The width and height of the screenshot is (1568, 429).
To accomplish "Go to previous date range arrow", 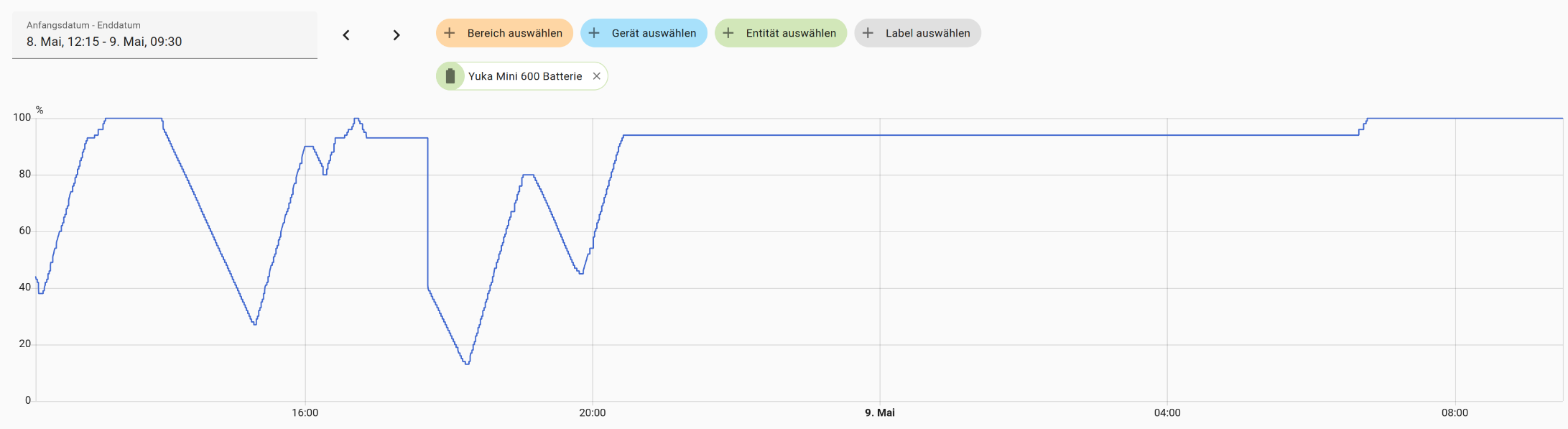I will pos(346,35).
